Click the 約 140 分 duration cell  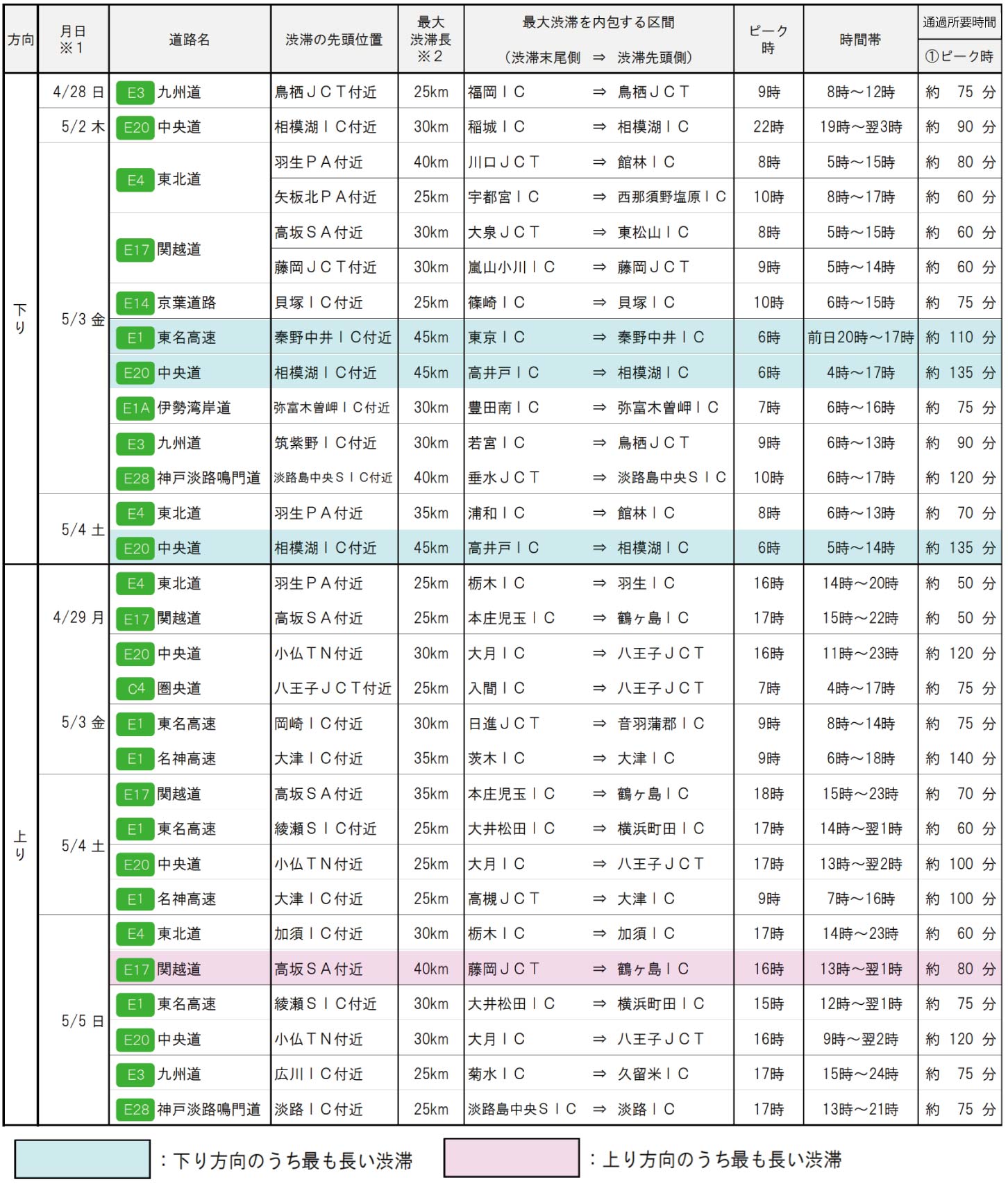pyautogui.click(x=960, y=758)
